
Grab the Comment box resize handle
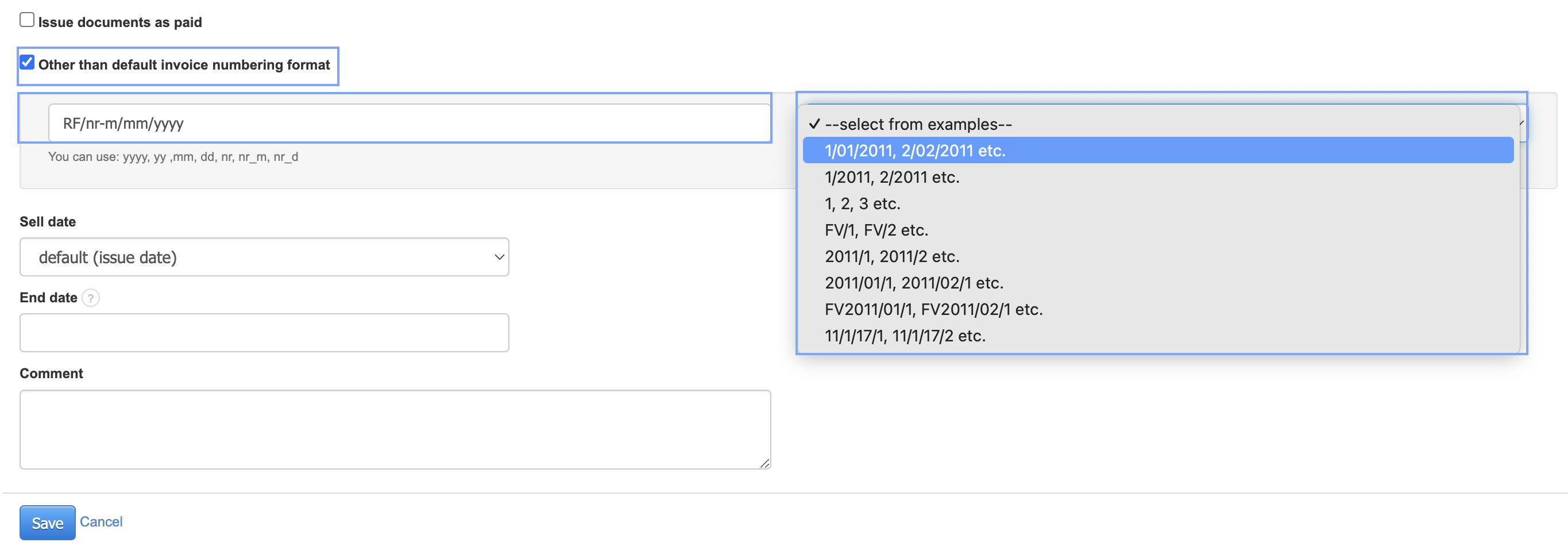(764, 463)
